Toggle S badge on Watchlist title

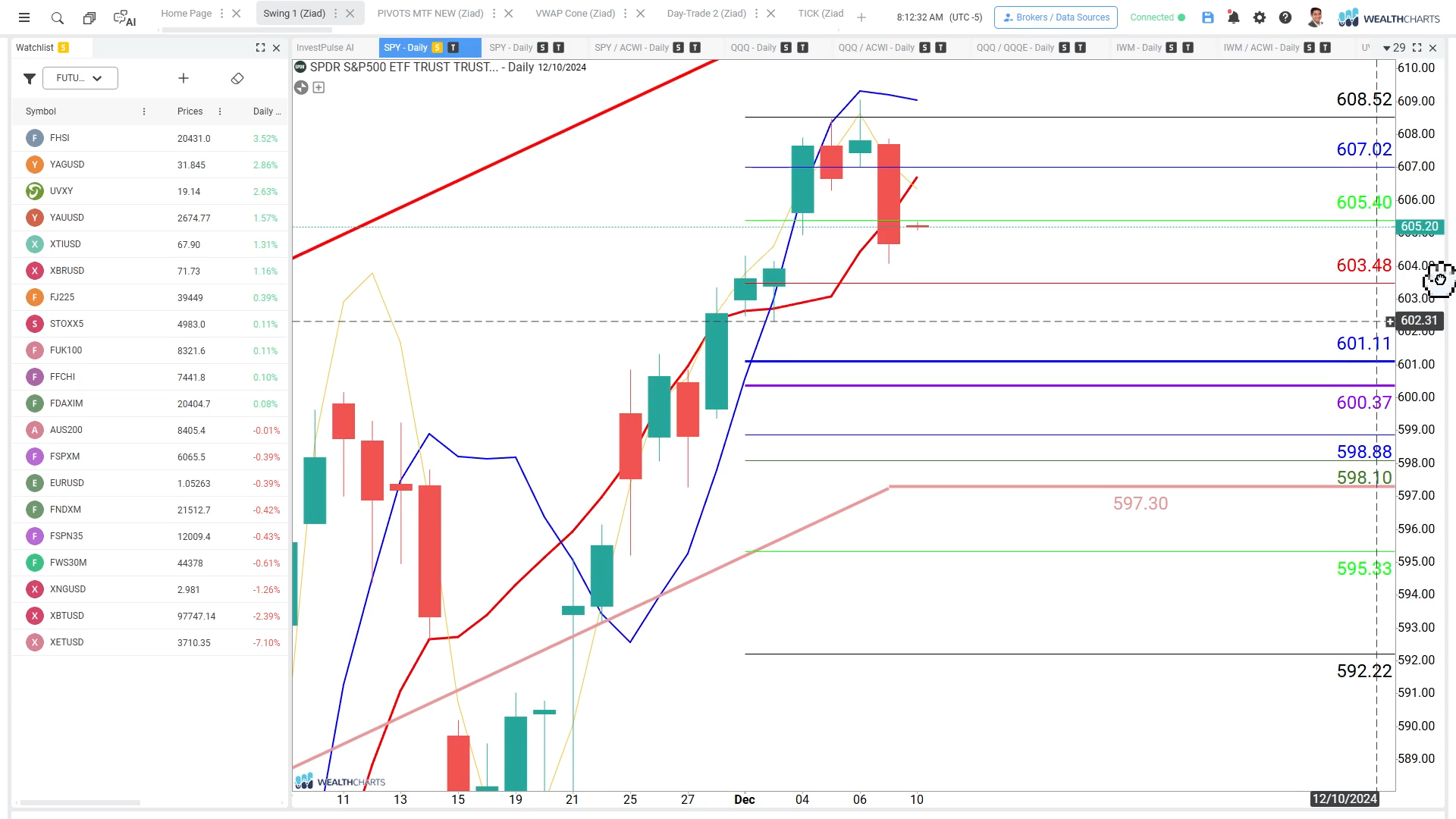[63, 48]
